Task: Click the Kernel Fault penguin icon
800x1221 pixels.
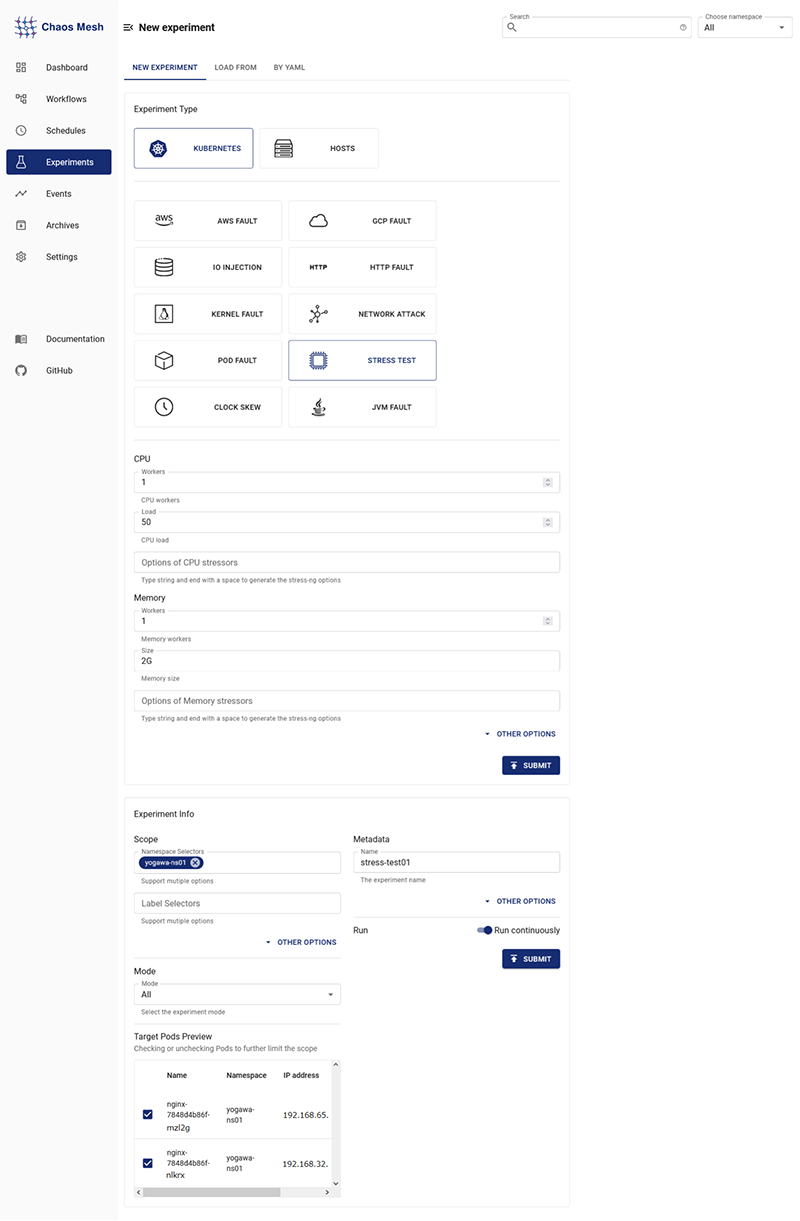Action: tap(164, 314)
